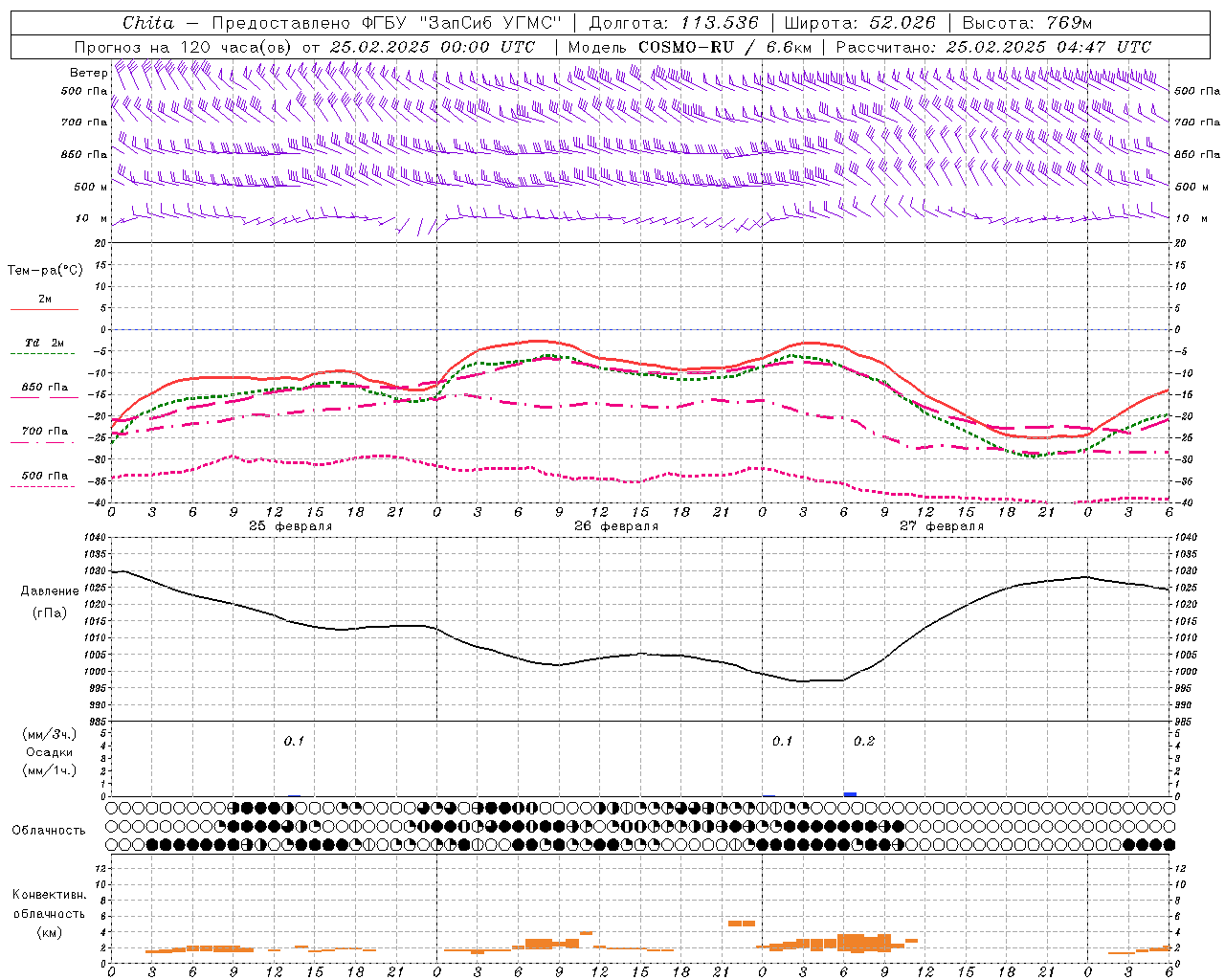
Task: Click the red line swatch under legend "850 гПа"
Action: tap(44, 397)
